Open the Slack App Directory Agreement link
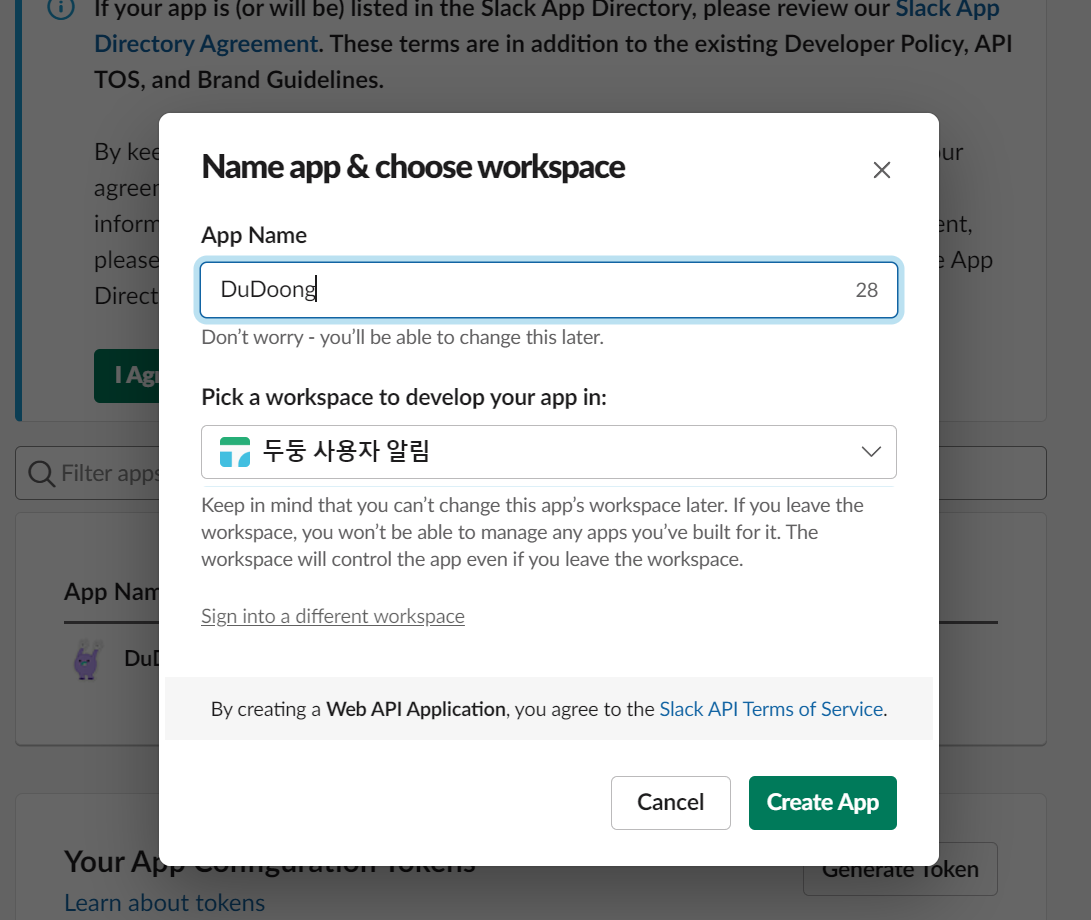 pyautogui.click(x=206, y=43)
